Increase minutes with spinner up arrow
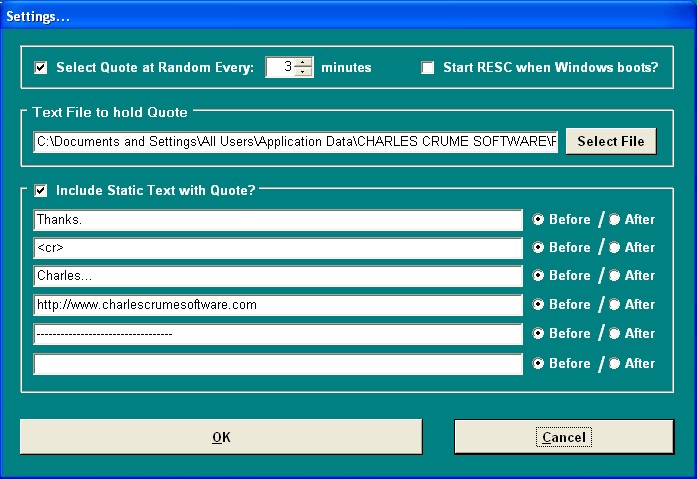This screenshot has width=697, height=479. coord(304,62)
